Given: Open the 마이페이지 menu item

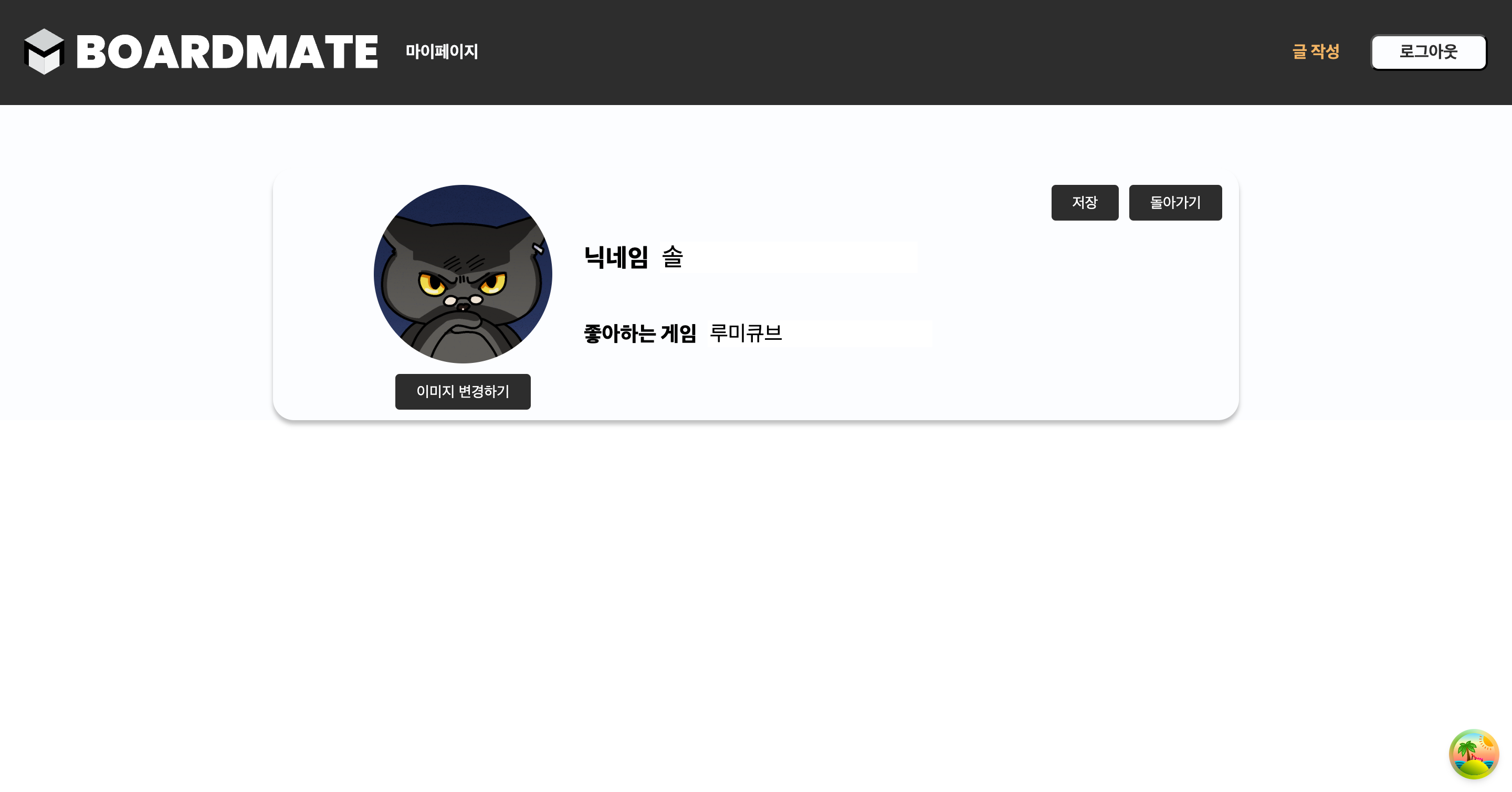Looking at the screenshot, I should [x=442, y=51].
